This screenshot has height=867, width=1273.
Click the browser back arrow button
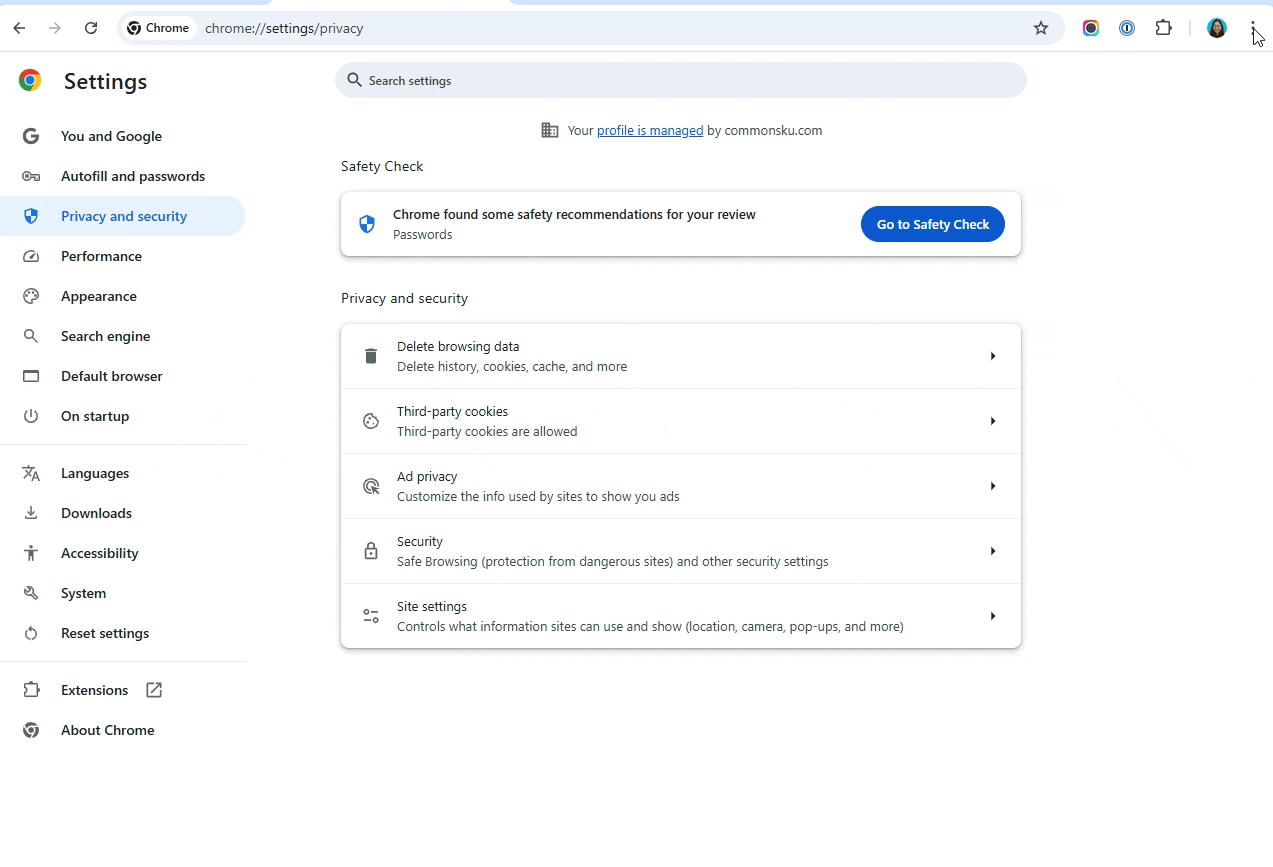(x=19, y=28)
